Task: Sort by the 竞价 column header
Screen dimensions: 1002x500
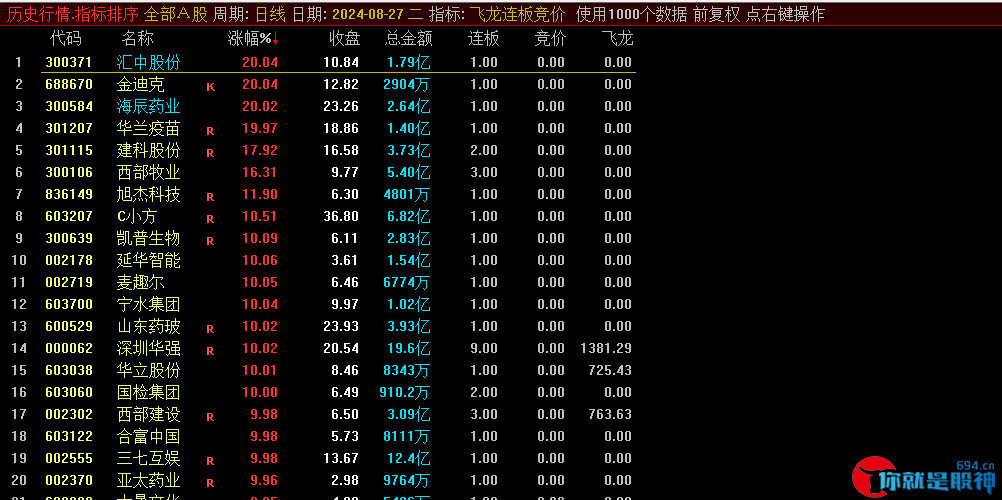Action: pos(550,40)
